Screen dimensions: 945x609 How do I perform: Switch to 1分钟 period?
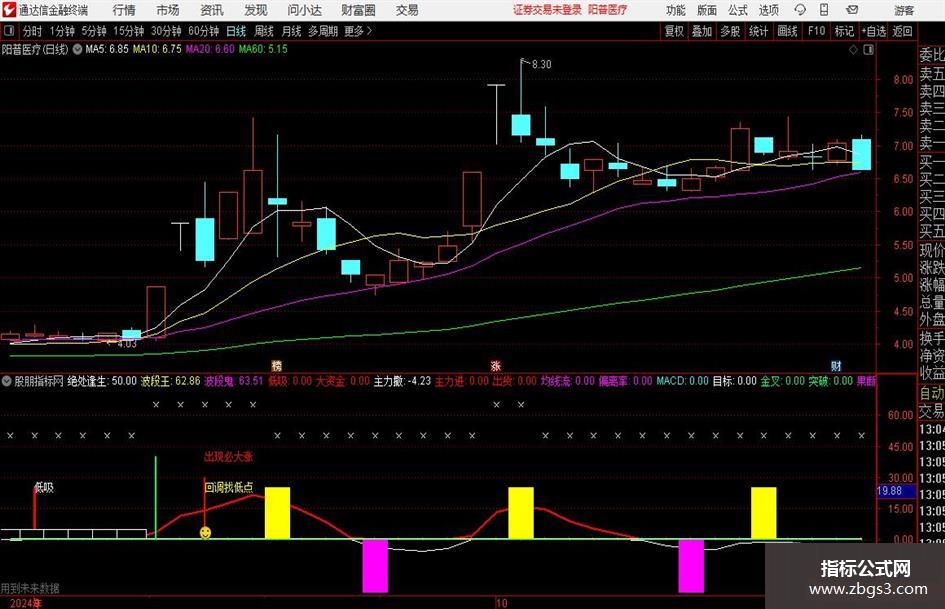62,31
